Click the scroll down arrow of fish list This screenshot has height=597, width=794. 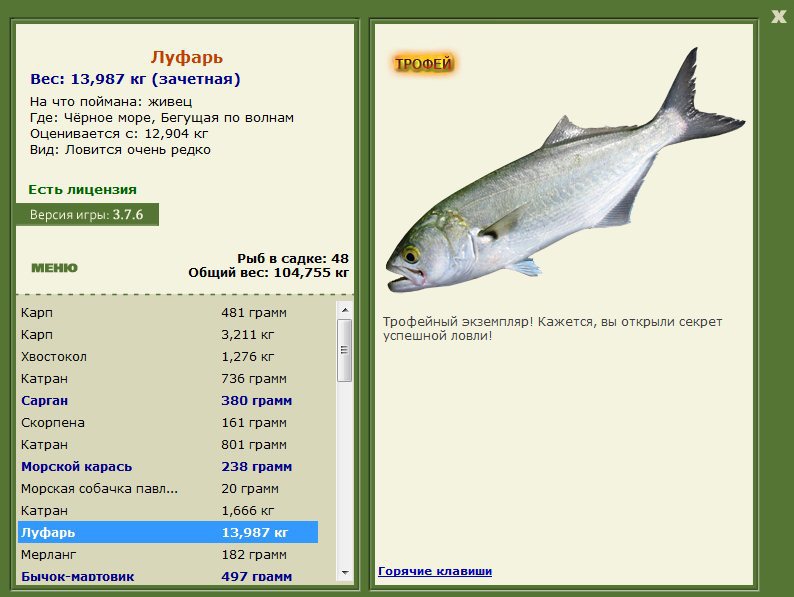(345, 573)
